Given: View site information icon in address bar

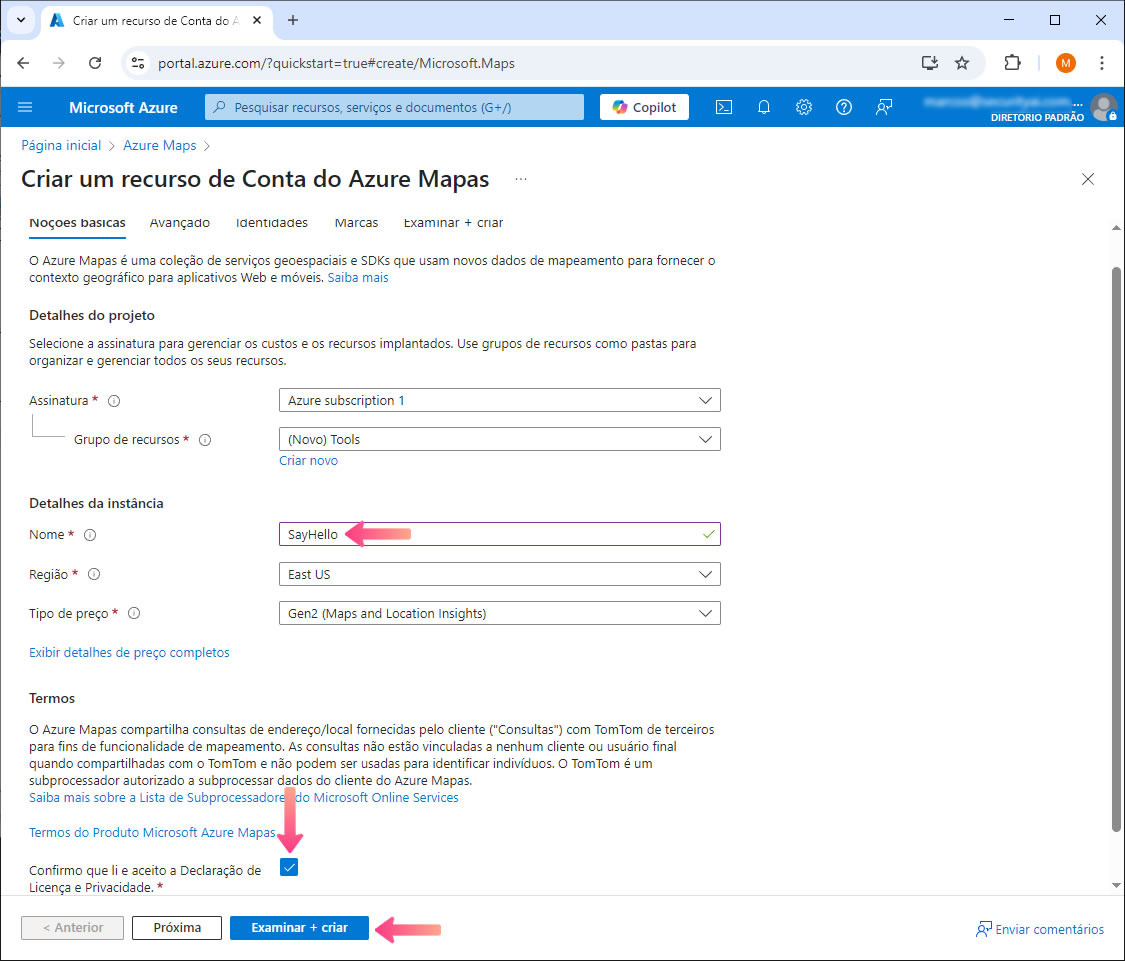Looking at the screenshot, I should point(138,63).
